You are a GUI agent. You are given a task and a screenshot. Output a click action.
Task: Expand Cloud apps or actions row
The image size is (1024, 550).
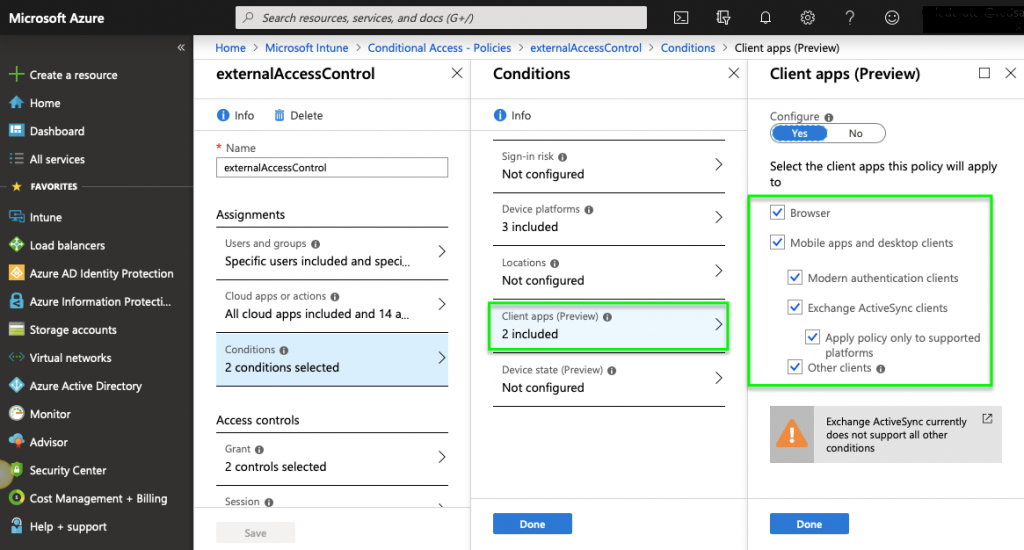coord(332,306)
